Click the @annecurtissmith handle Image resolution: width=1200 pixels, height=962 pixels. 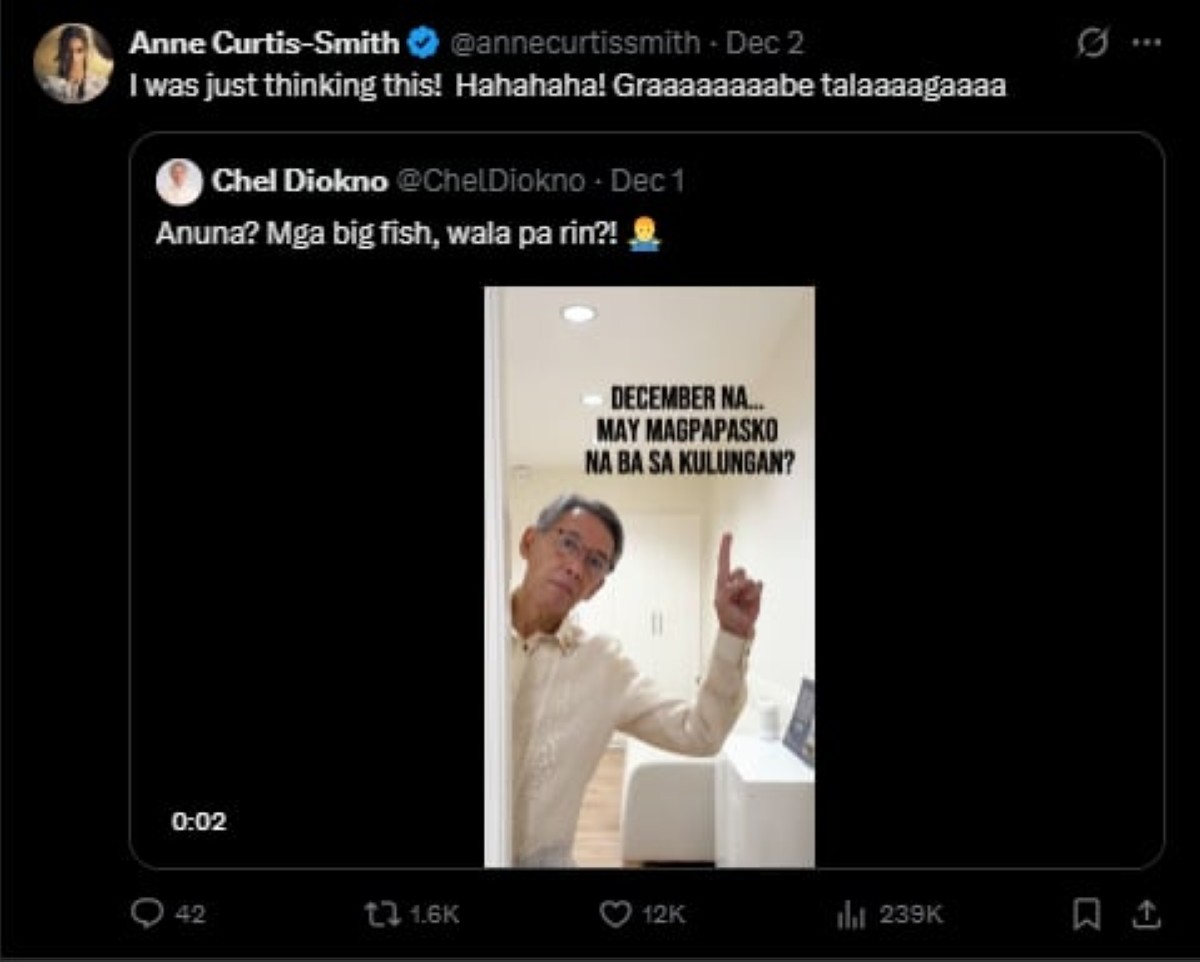coord(577,43)
